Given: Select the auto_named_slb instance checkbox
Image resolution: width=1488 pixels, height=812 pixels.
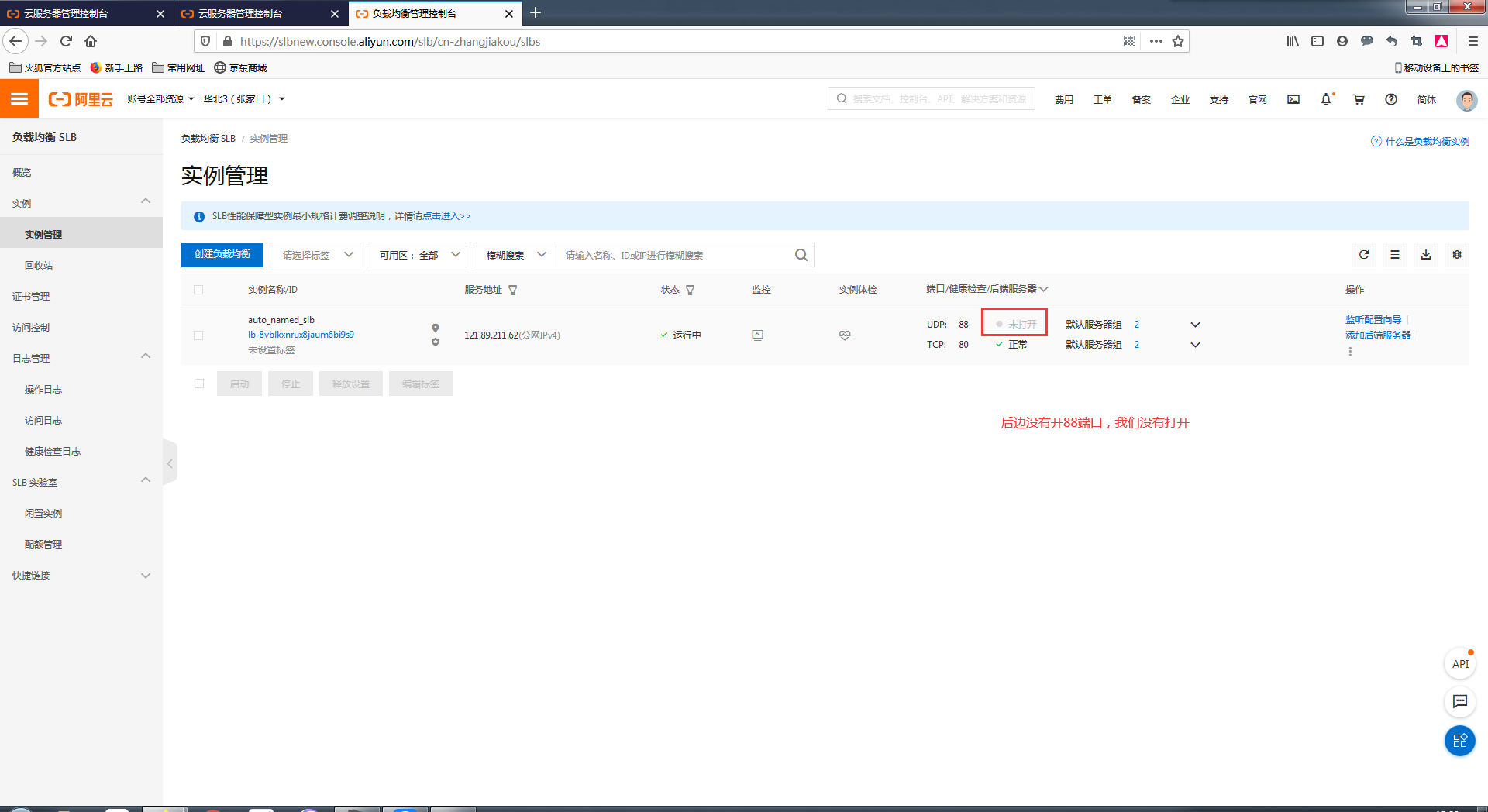Looking at the screenshot, I should point(198,335).
